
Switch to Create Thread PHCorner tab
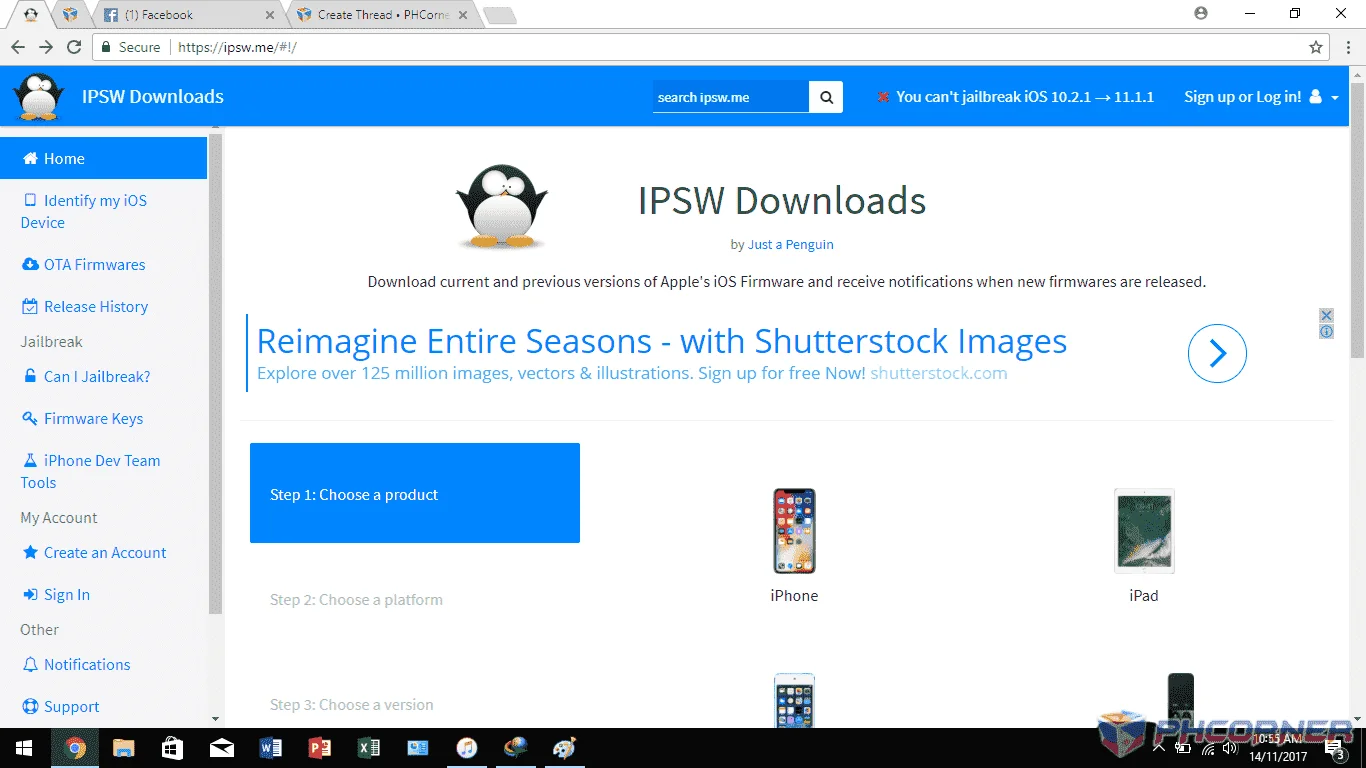coord(383,15)
